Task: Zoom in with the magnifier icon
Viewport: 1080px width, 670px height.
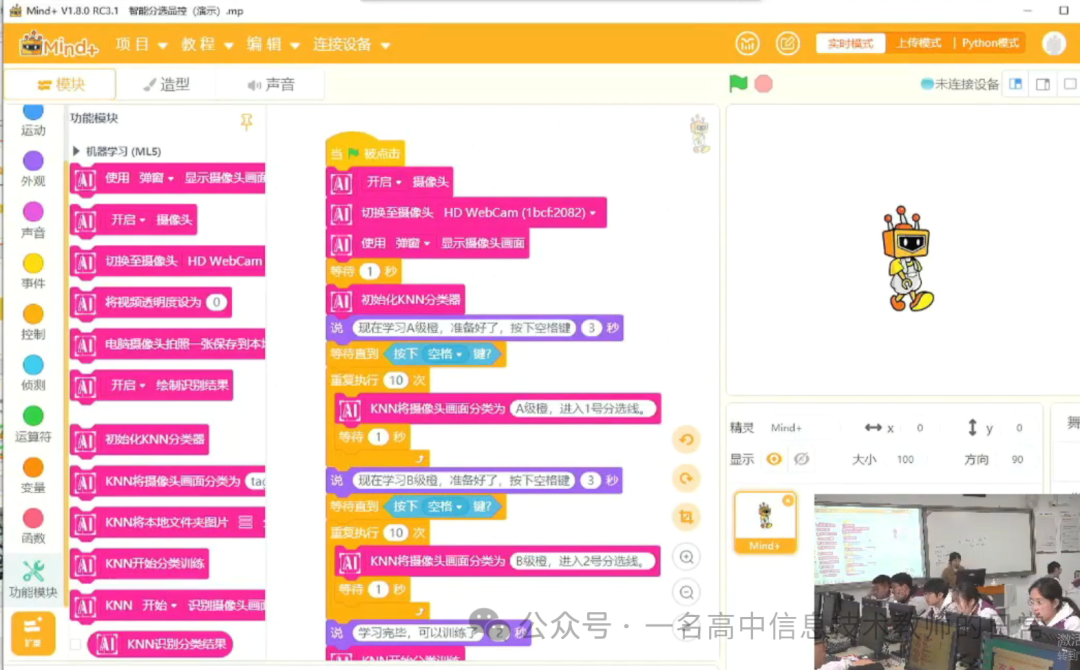Action: tap(687, 554)
